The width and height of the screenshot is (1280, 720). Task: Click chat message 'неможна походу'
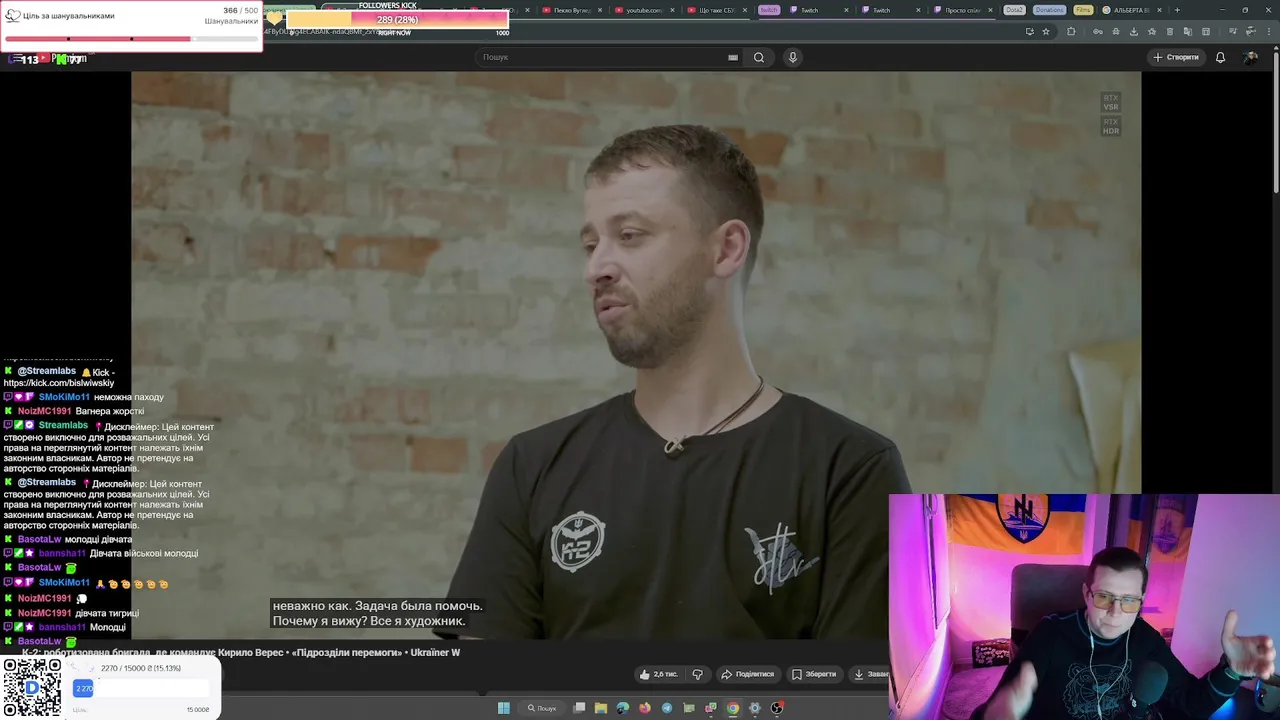(x=129, y=397)
